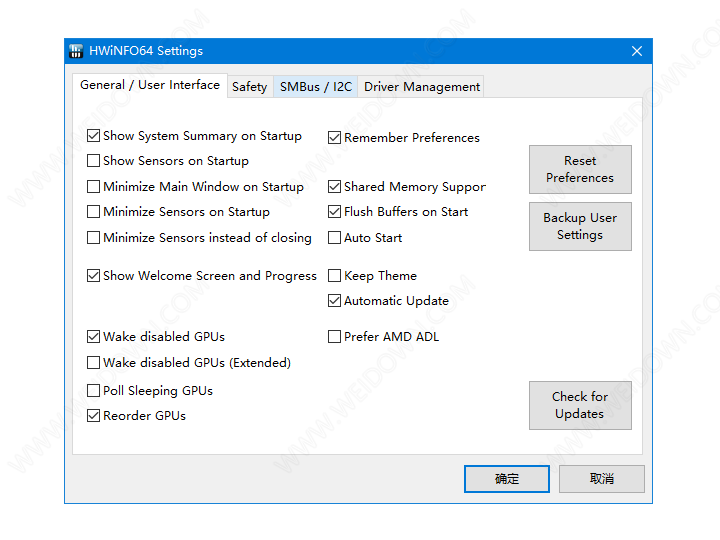Screen dimensions: 720x540
Task: Click the HWiNFO64 title bar app icon
Action: click(76, 51)
